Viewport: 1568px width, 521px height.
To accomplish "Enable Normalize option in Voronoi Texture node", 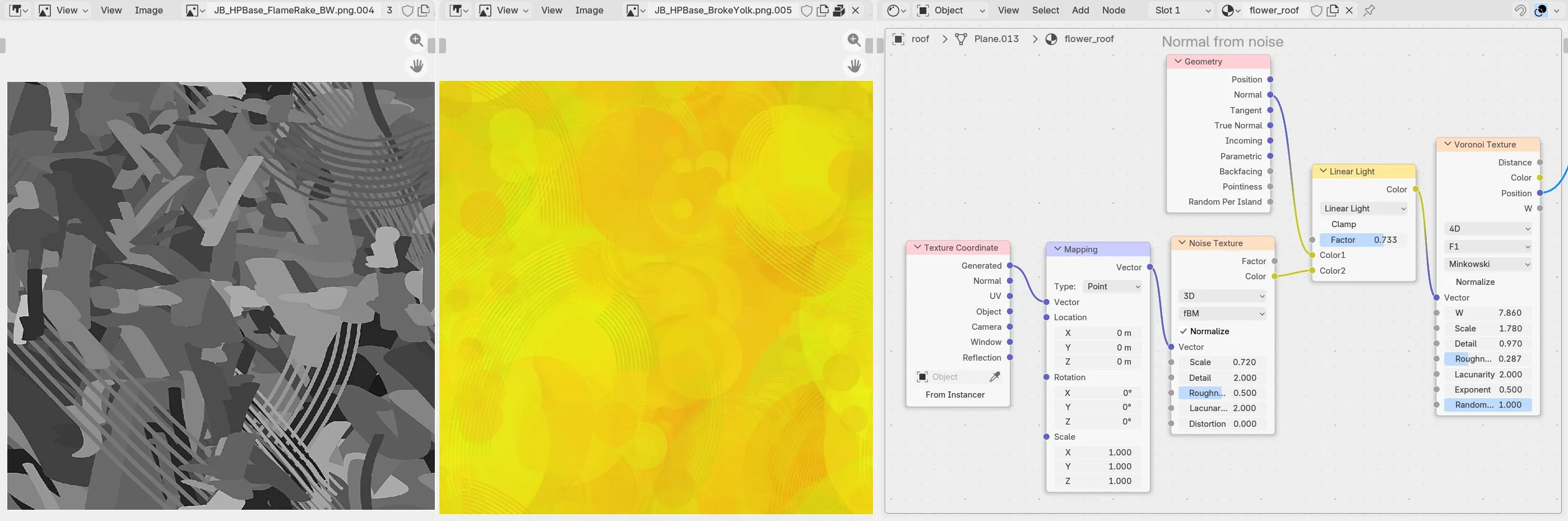I will (x=1475, y=282).
